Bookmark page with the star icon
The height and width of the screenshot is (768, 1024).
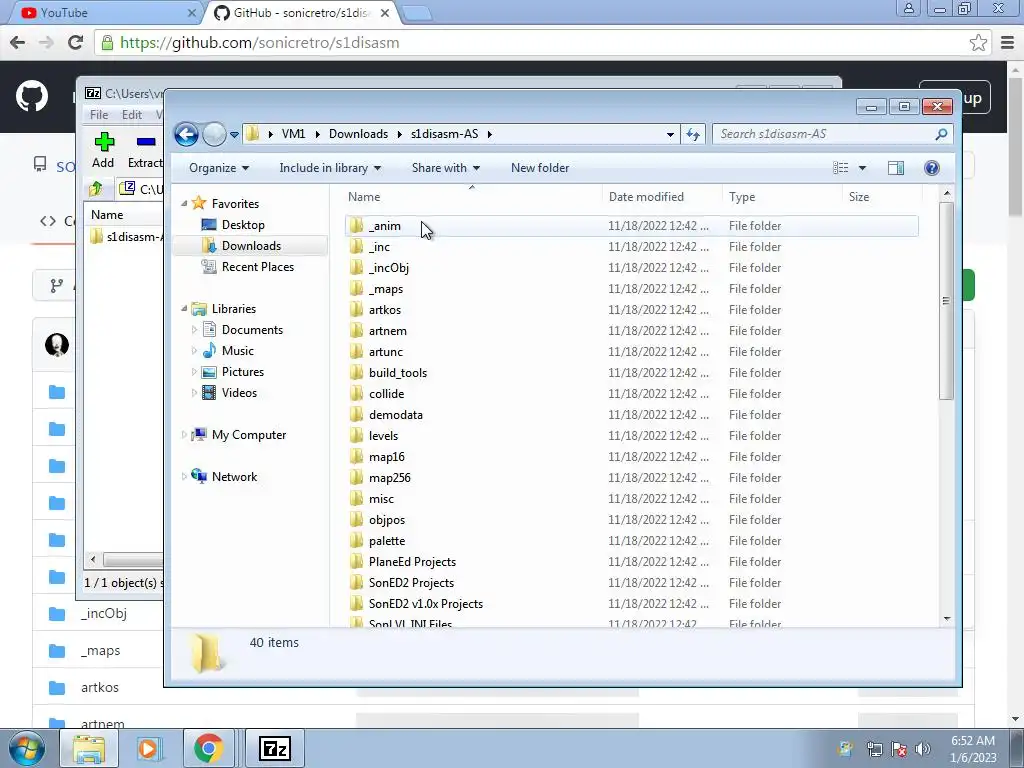tap(978, 42)
